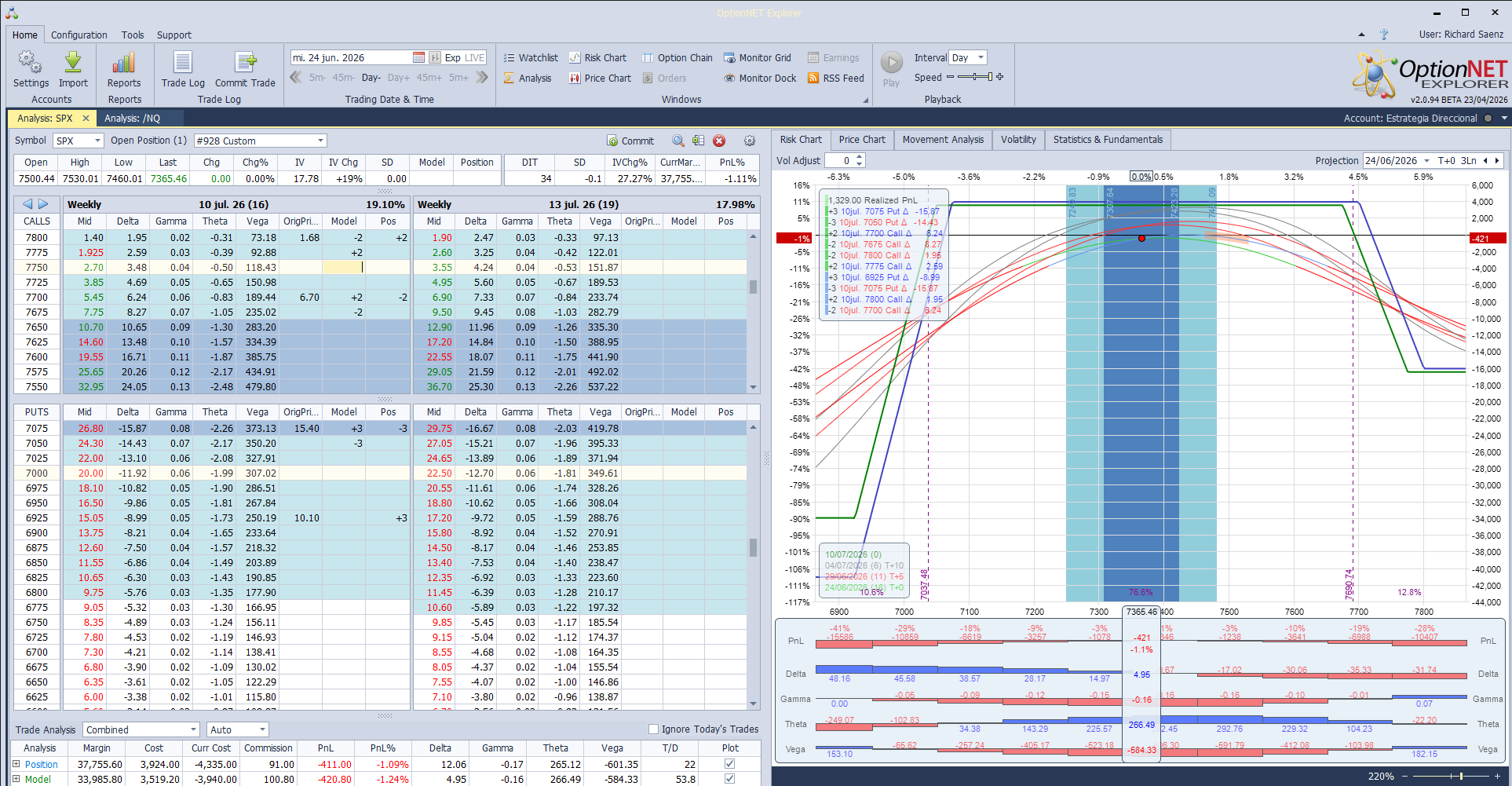Click the help question mark icon

(x=1384, y=35)
